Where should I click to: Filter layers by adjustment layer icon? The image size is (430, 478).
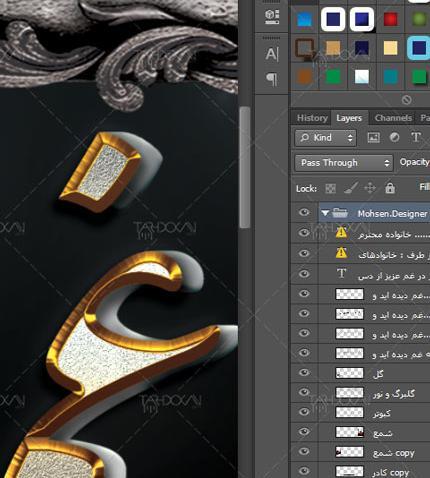(395, 137)
